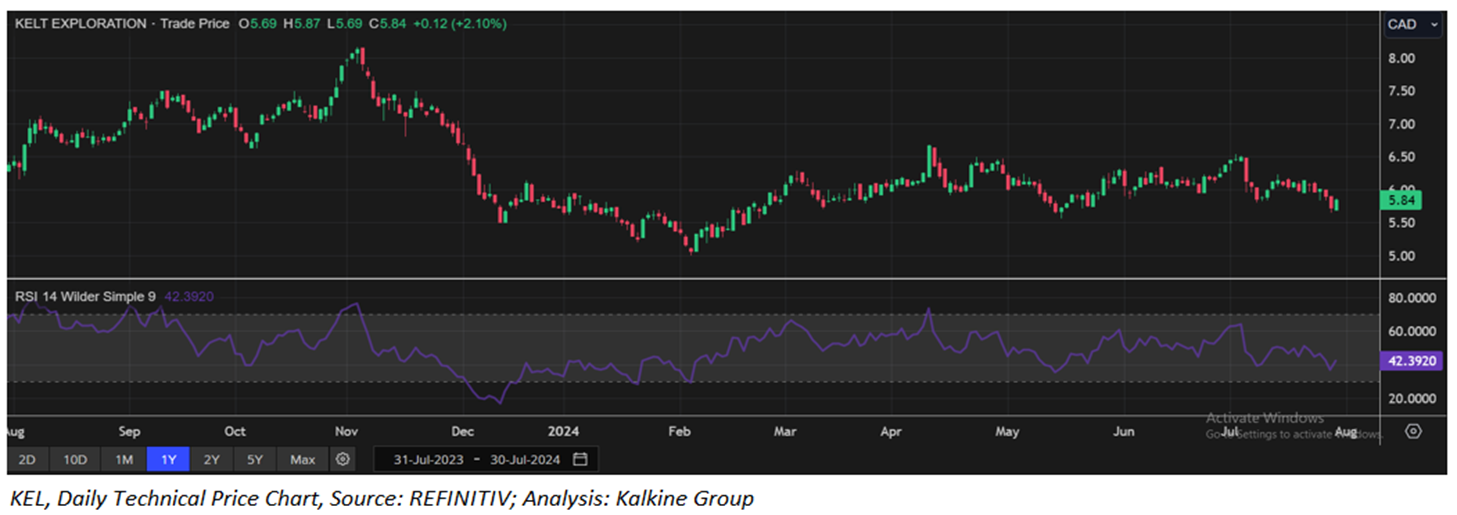Click the 42.3920 RSI value tag
The width and height of the screenshot is (1457, 515).
pyautogui.click(x=1410, y=362)
